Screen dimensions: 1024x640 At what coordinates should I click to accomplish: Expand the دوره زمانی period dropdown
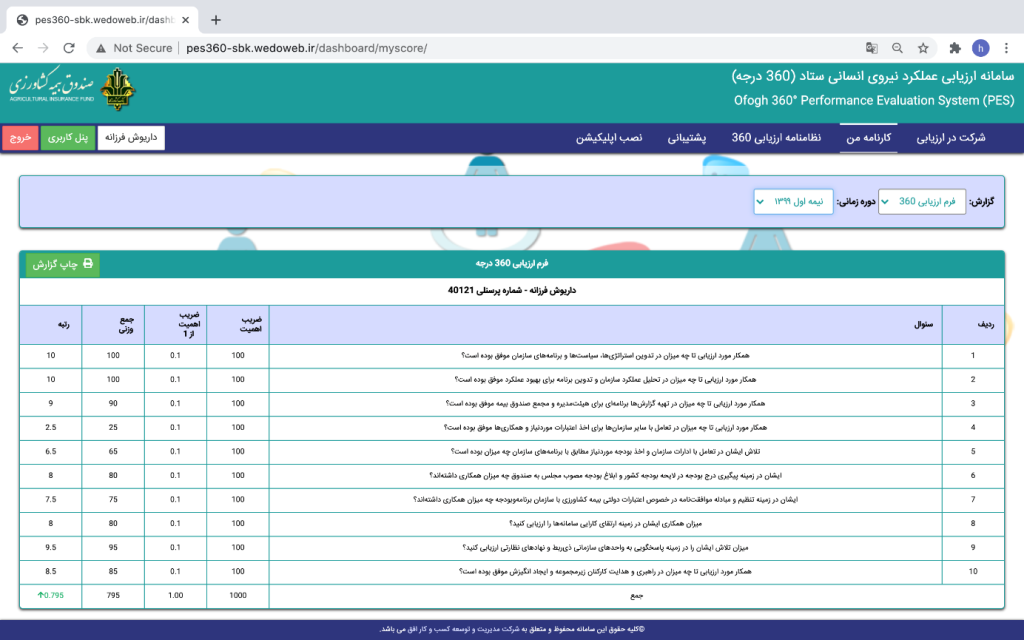click(x=793, y=201)
